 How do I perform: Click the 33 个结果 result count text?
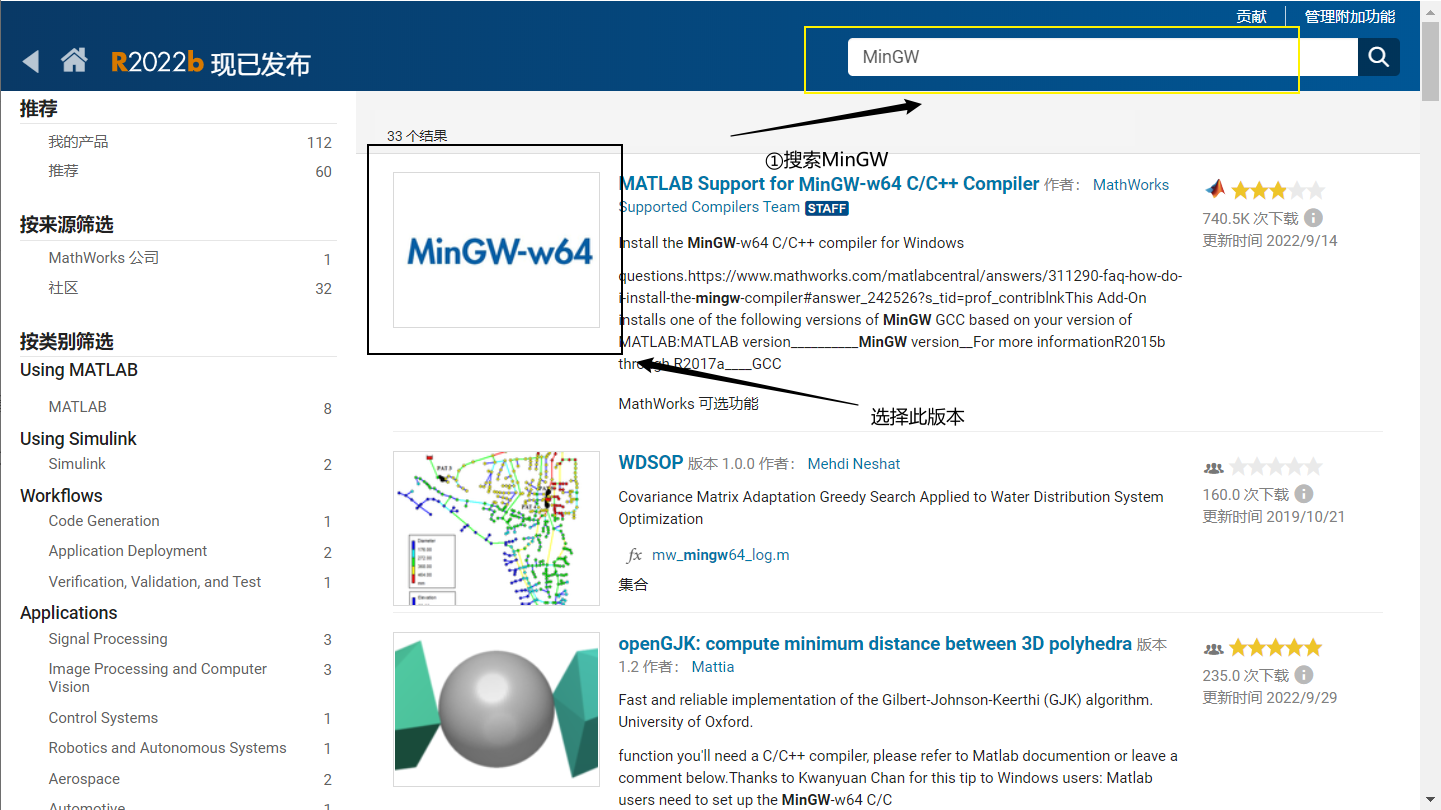click(x=417, y=136)
